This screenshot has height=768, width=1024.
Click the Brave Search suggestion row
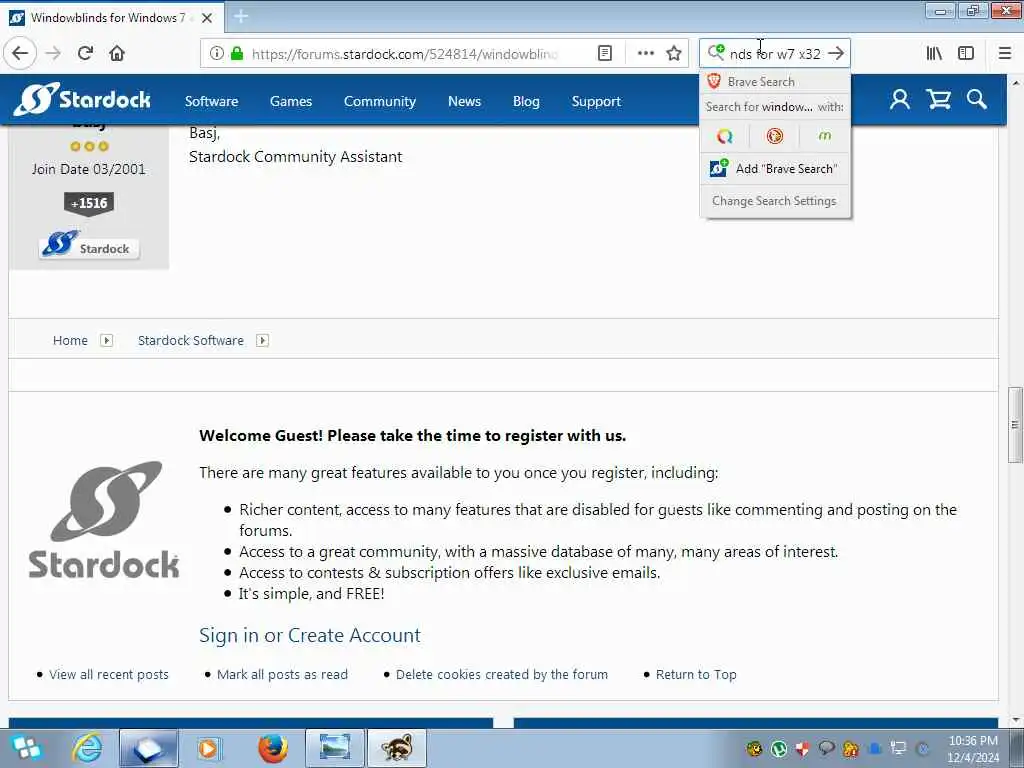[775, 82]
